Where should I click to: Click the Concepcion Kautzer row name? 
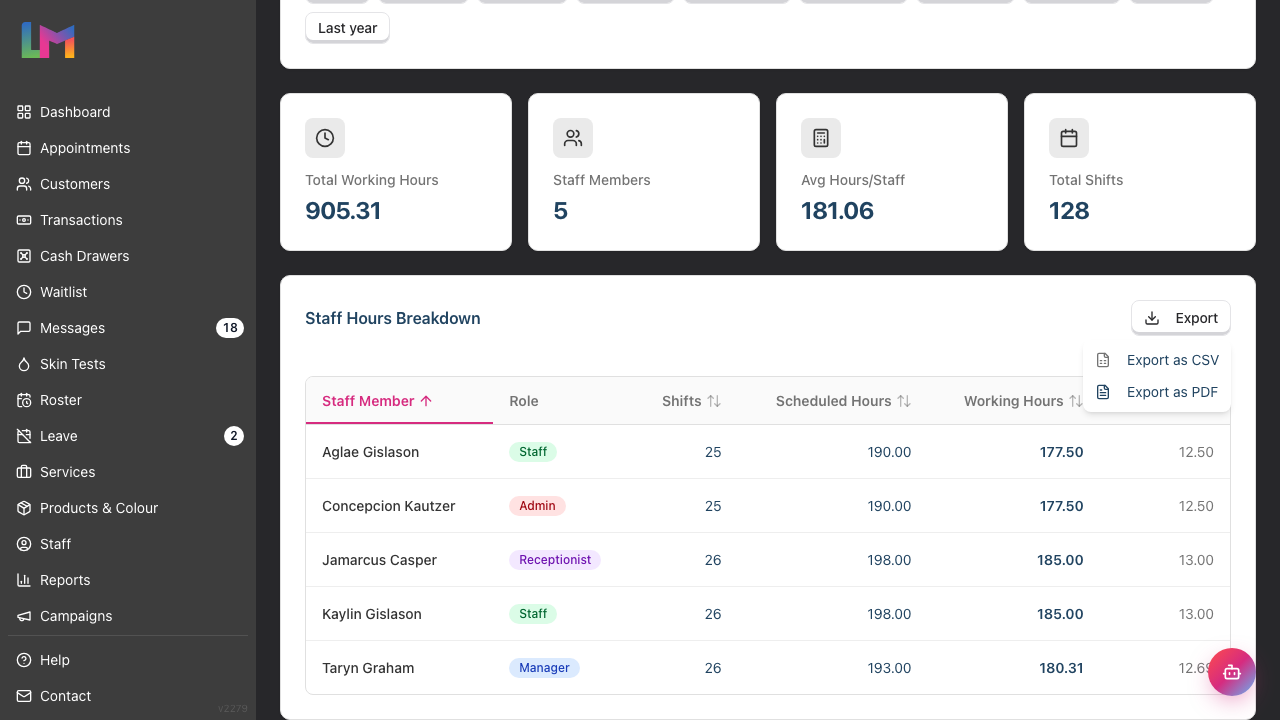point(388,506)
